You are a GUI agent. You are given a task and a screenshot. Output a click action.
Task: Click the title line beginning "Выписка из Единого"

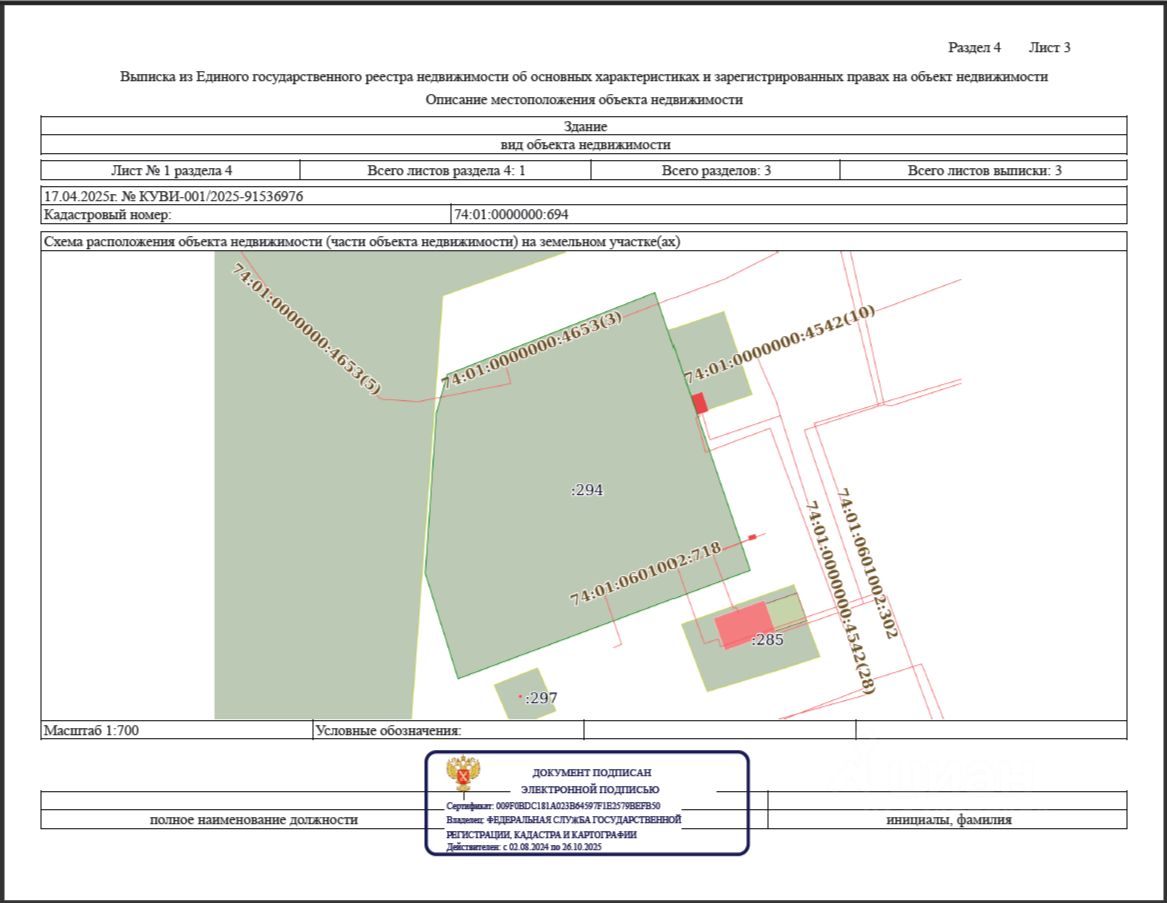(x=584, y=77)
